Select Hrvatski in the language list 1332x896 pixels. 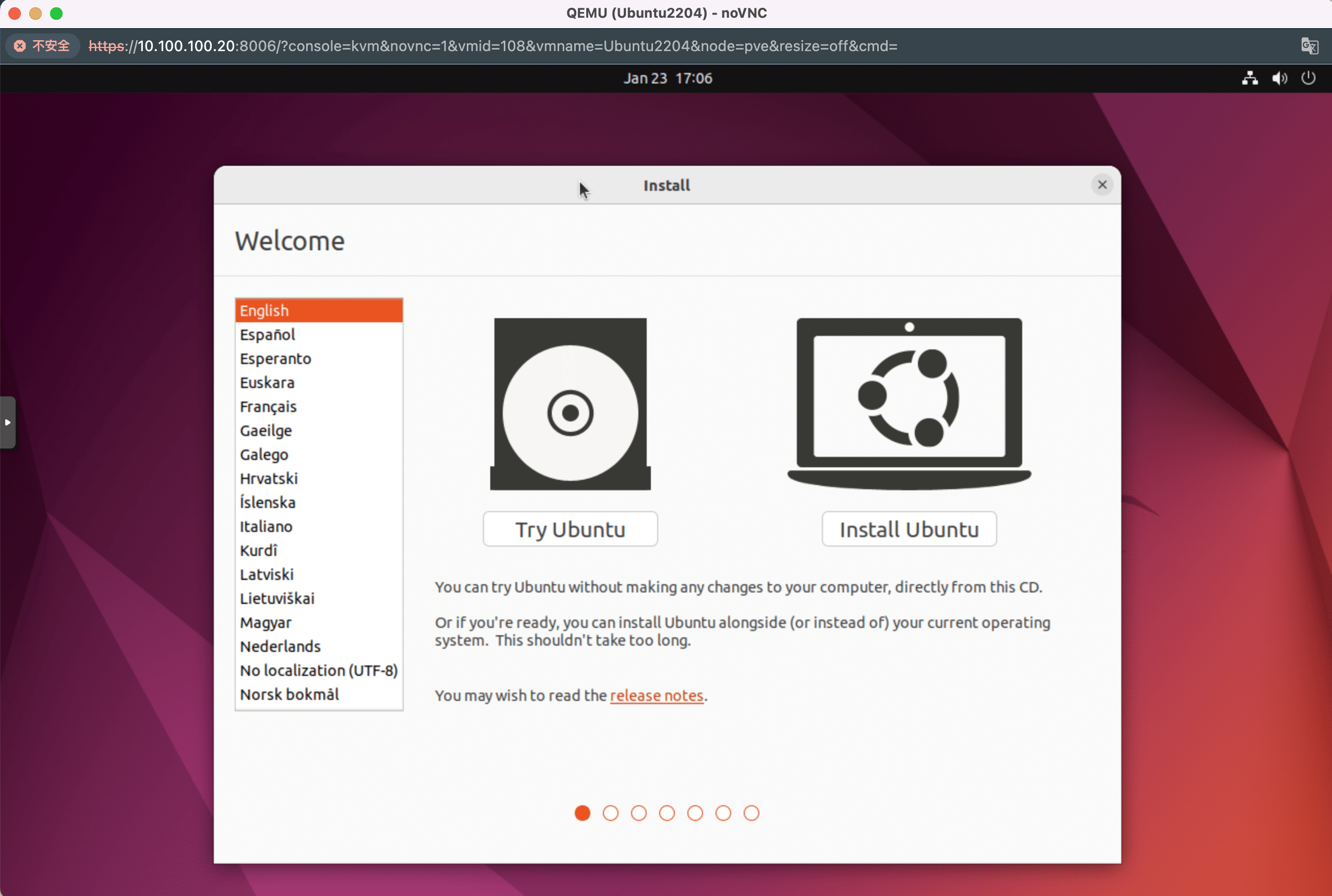tap(319, 478)
